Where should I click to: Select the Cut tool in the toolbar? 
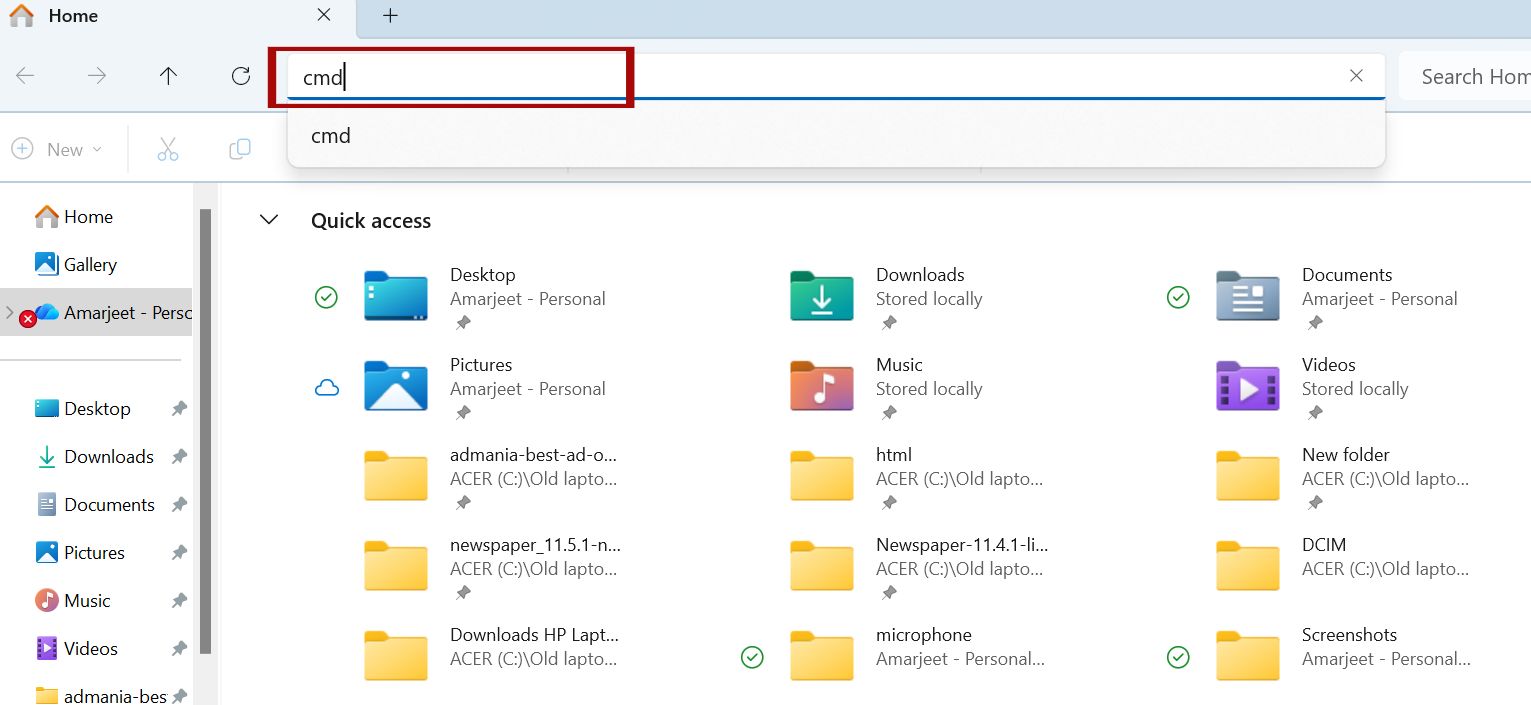point(167,148)
